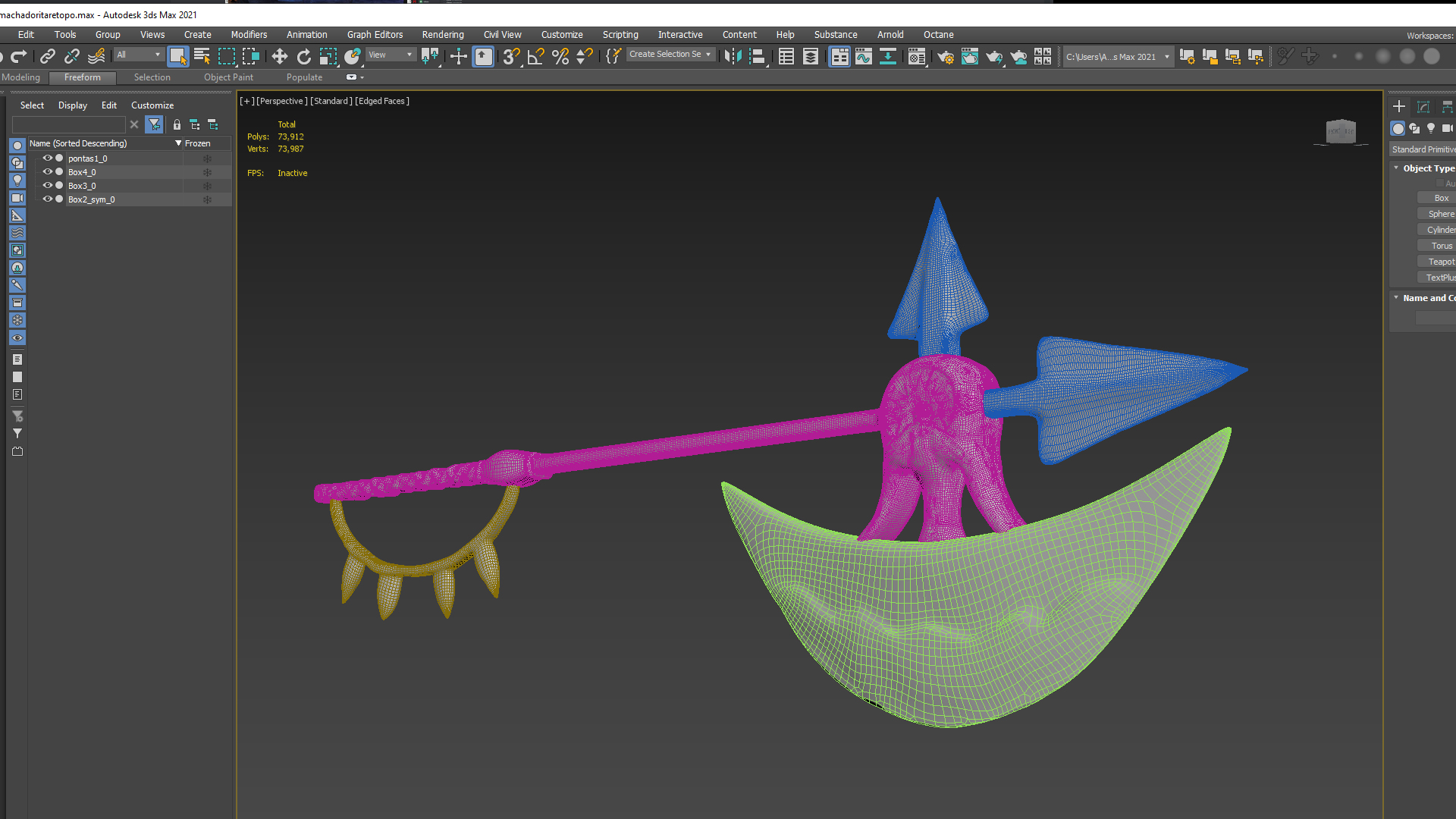Open the Modifiers menu
Screen dimensions: 1456x819
(249, 35)
